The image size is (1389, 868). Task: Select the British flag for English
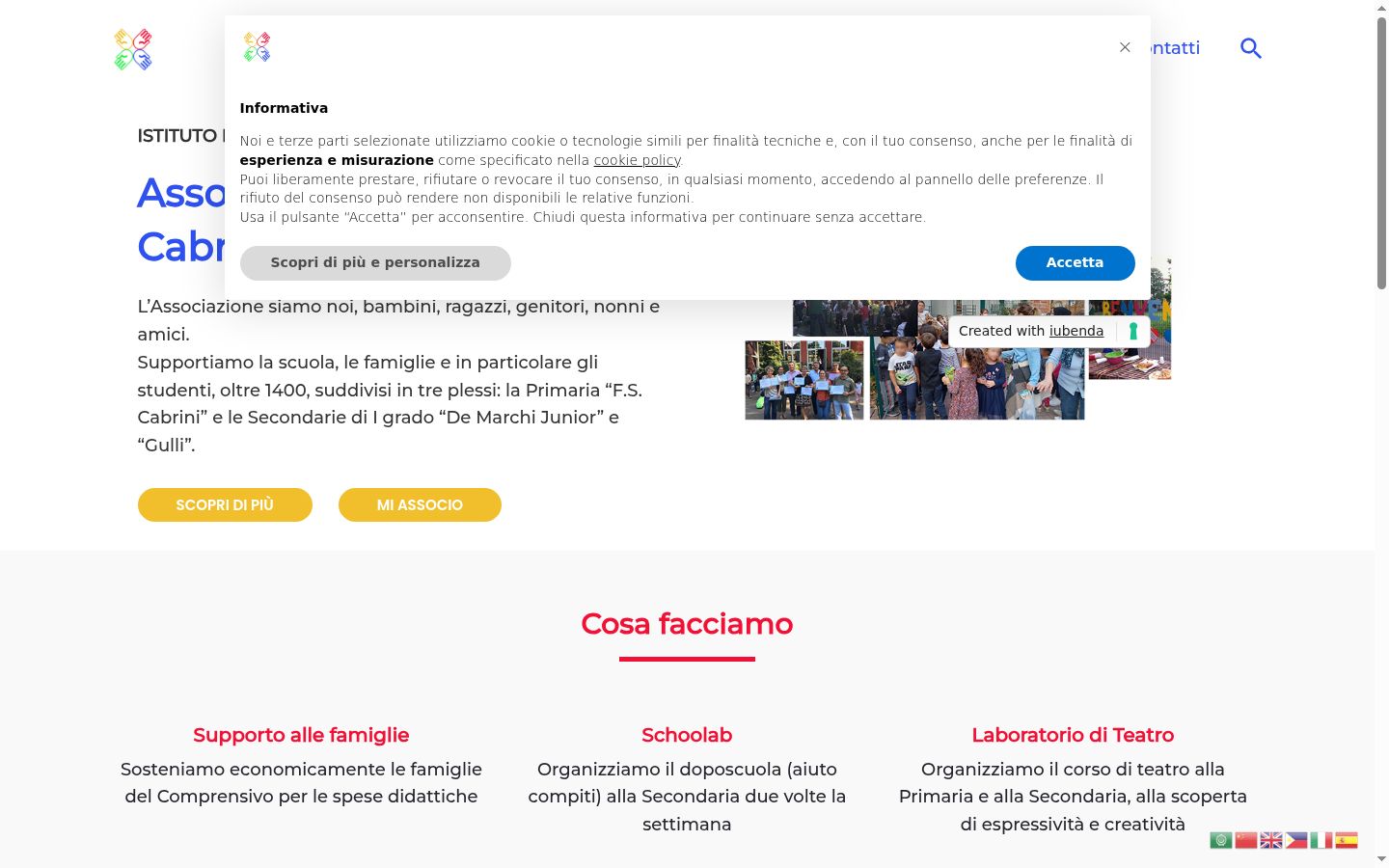click(1271, 840)
